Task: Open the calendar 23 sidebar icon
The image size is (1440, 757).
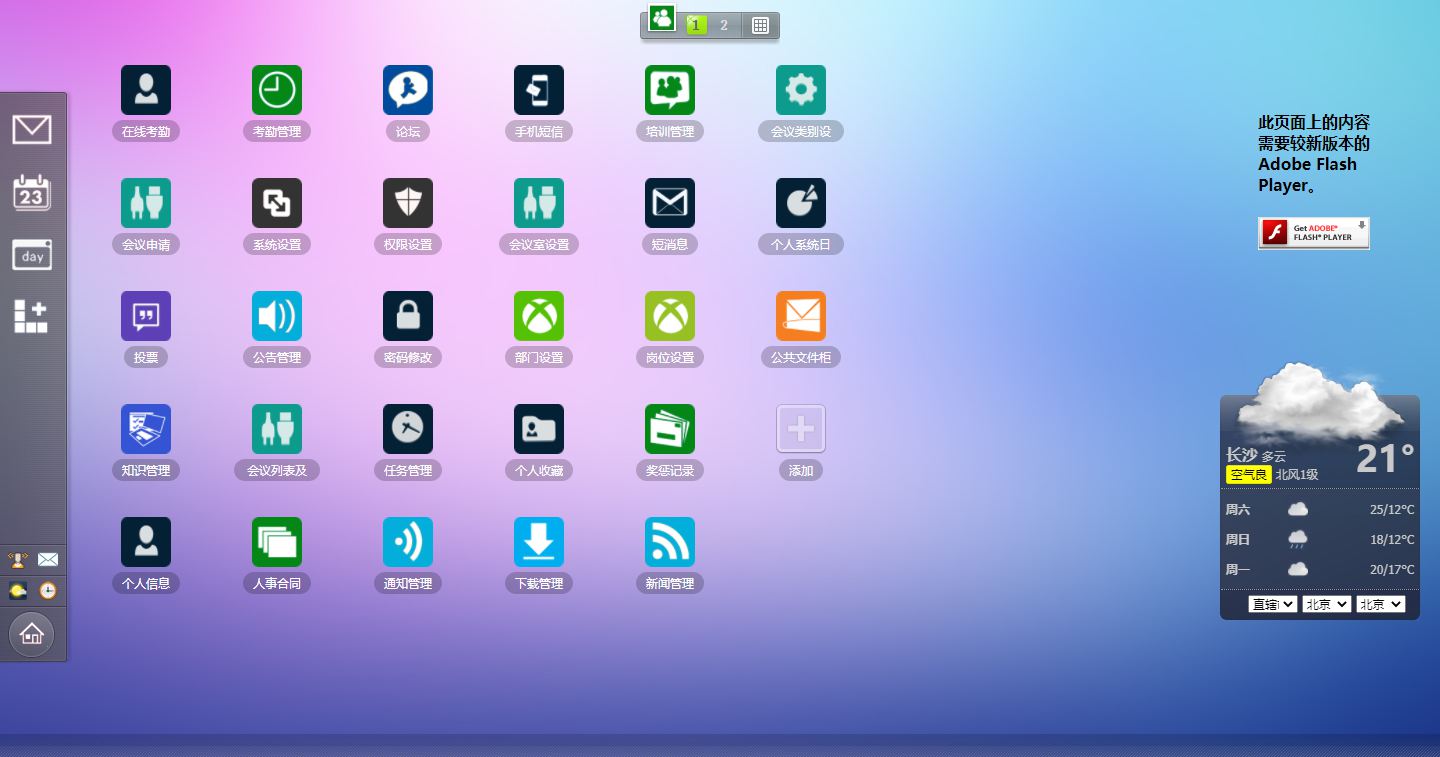Action: 32,193
